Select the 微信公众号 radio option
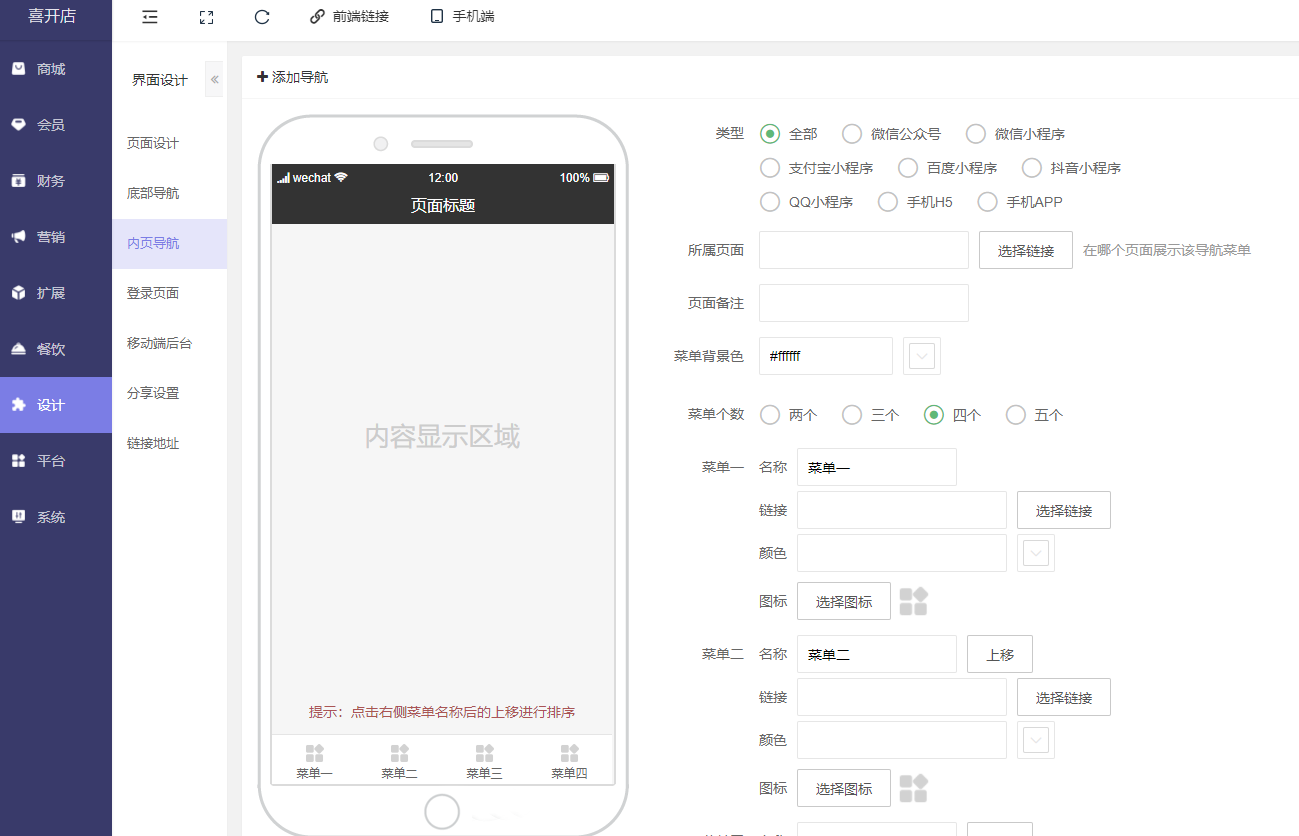 (852, 134)
